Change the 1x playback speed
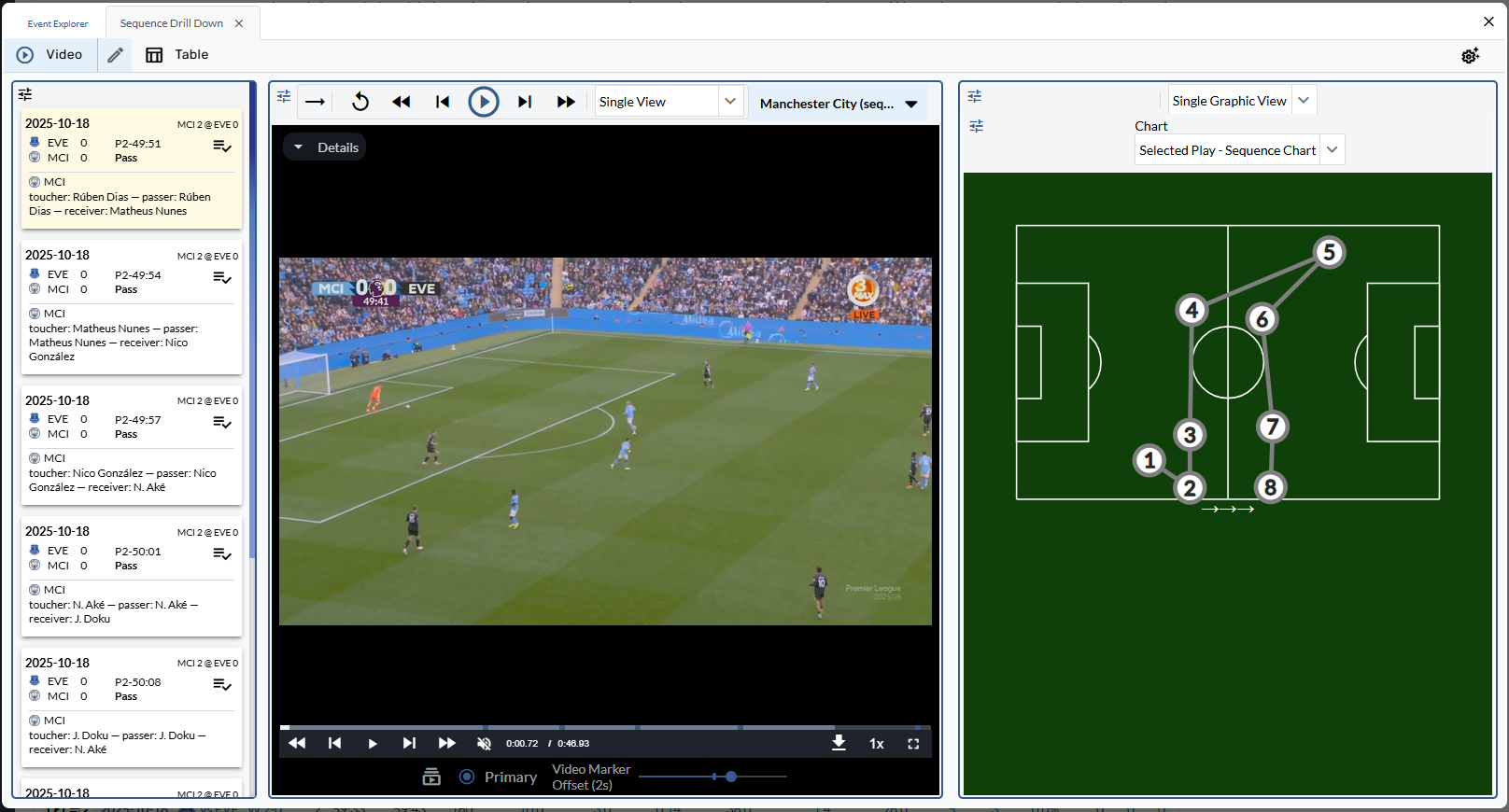 click(x=877, y=743)
